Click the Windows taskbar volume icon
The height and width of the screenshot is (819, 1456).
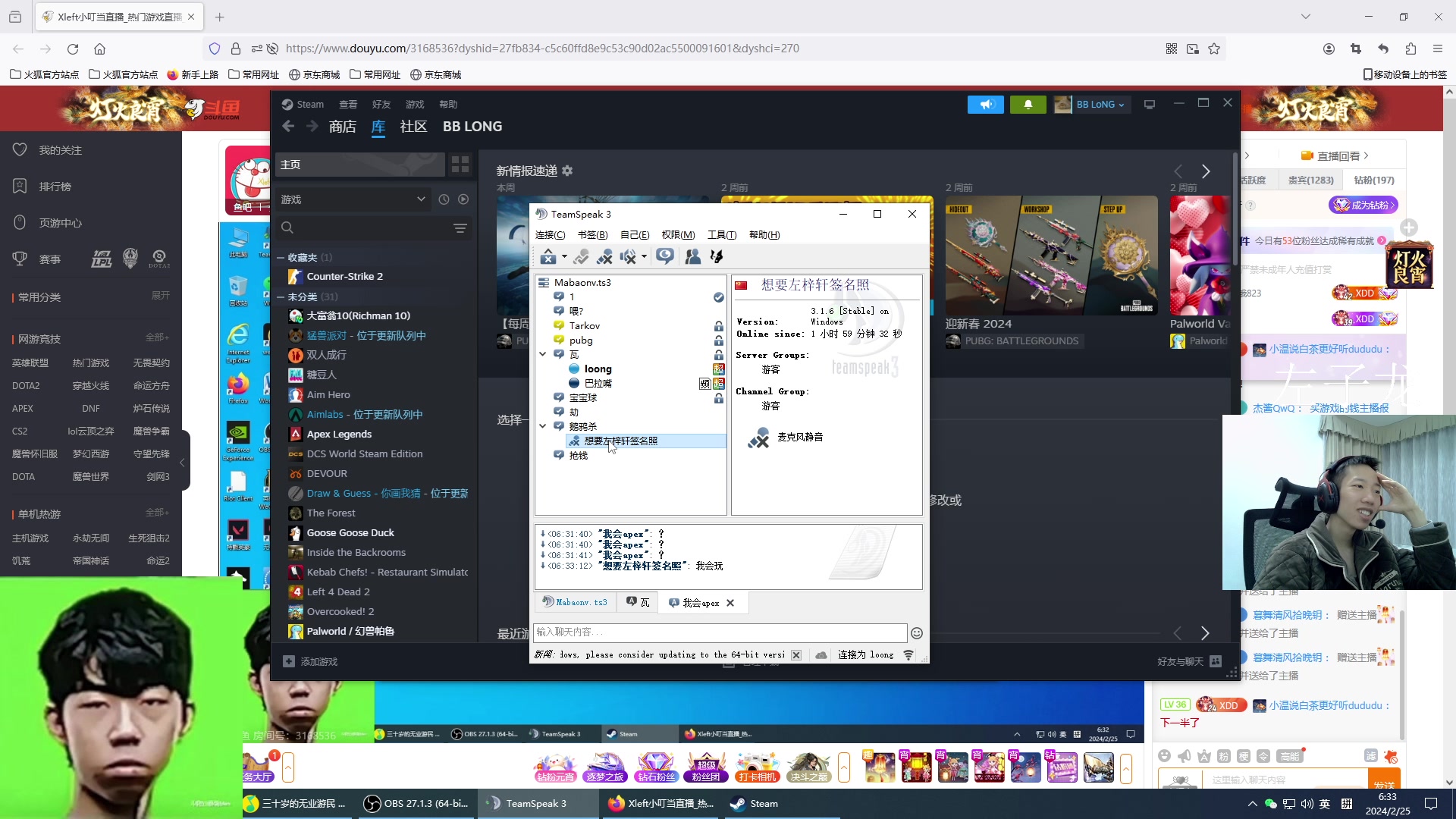1307,804
